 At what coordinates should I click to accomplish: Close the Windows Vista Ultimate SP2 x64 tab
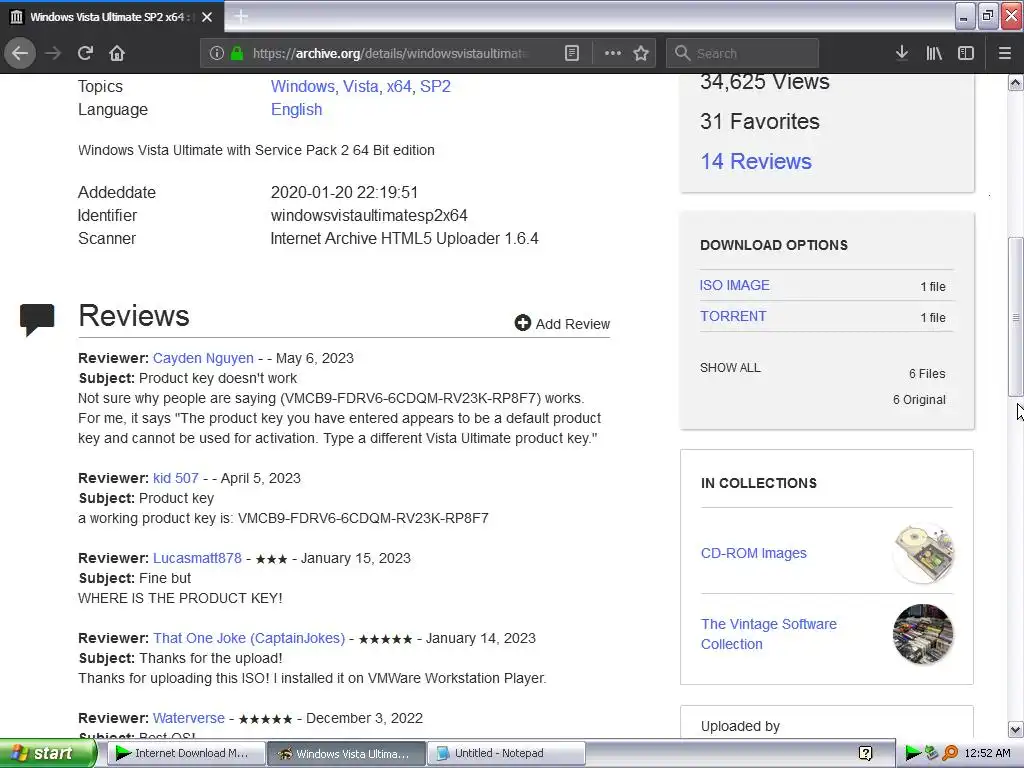tap(207, 16)
